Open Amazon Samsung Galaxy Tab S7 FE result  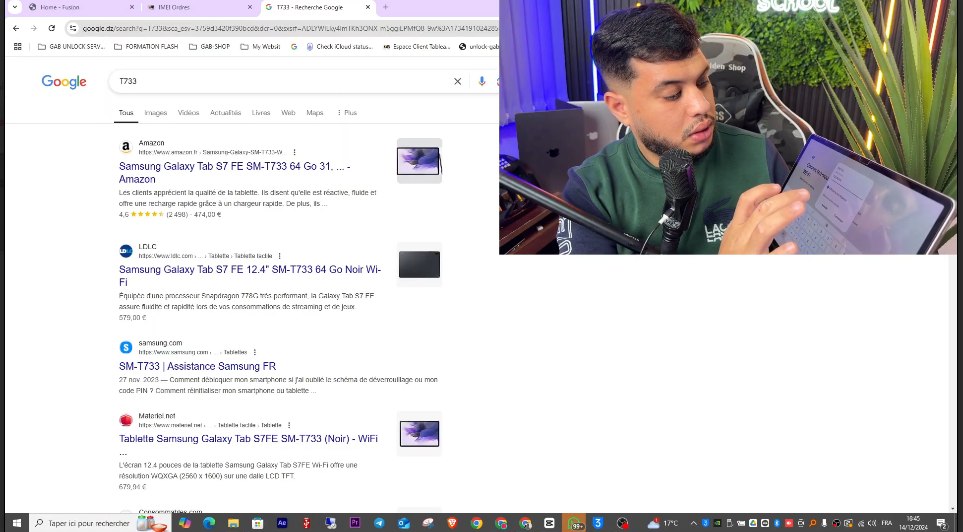pos(235,173)
